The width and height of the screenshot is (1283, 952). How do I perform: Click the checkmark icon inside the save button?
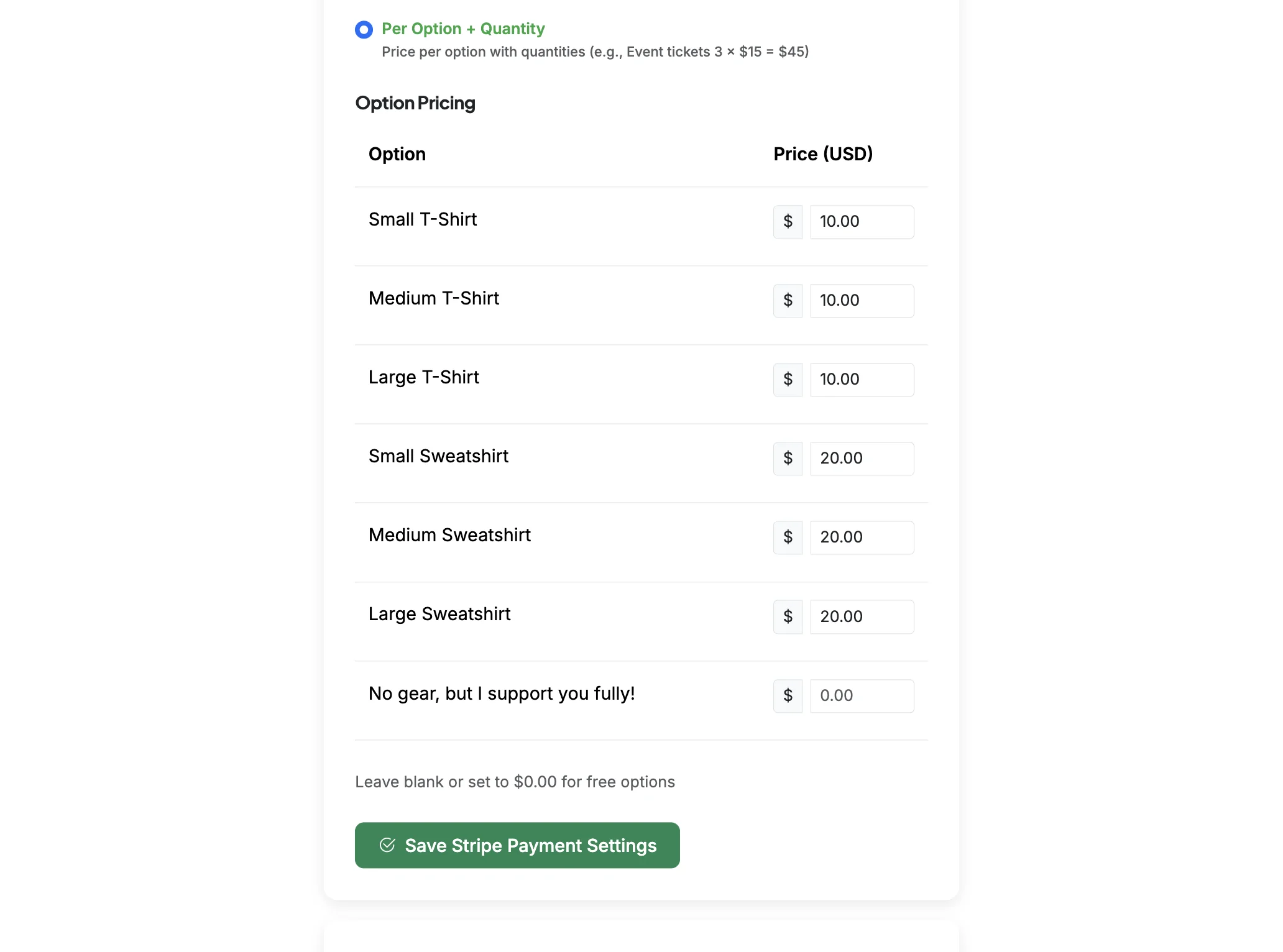pos(387,845)
